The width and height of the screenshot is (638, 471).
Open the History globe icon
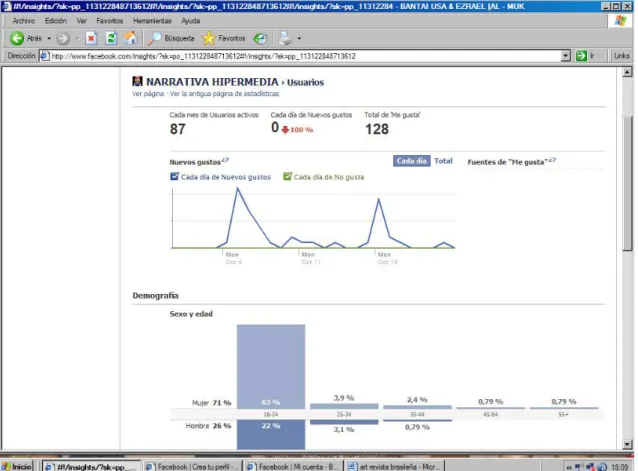(260, 39)
